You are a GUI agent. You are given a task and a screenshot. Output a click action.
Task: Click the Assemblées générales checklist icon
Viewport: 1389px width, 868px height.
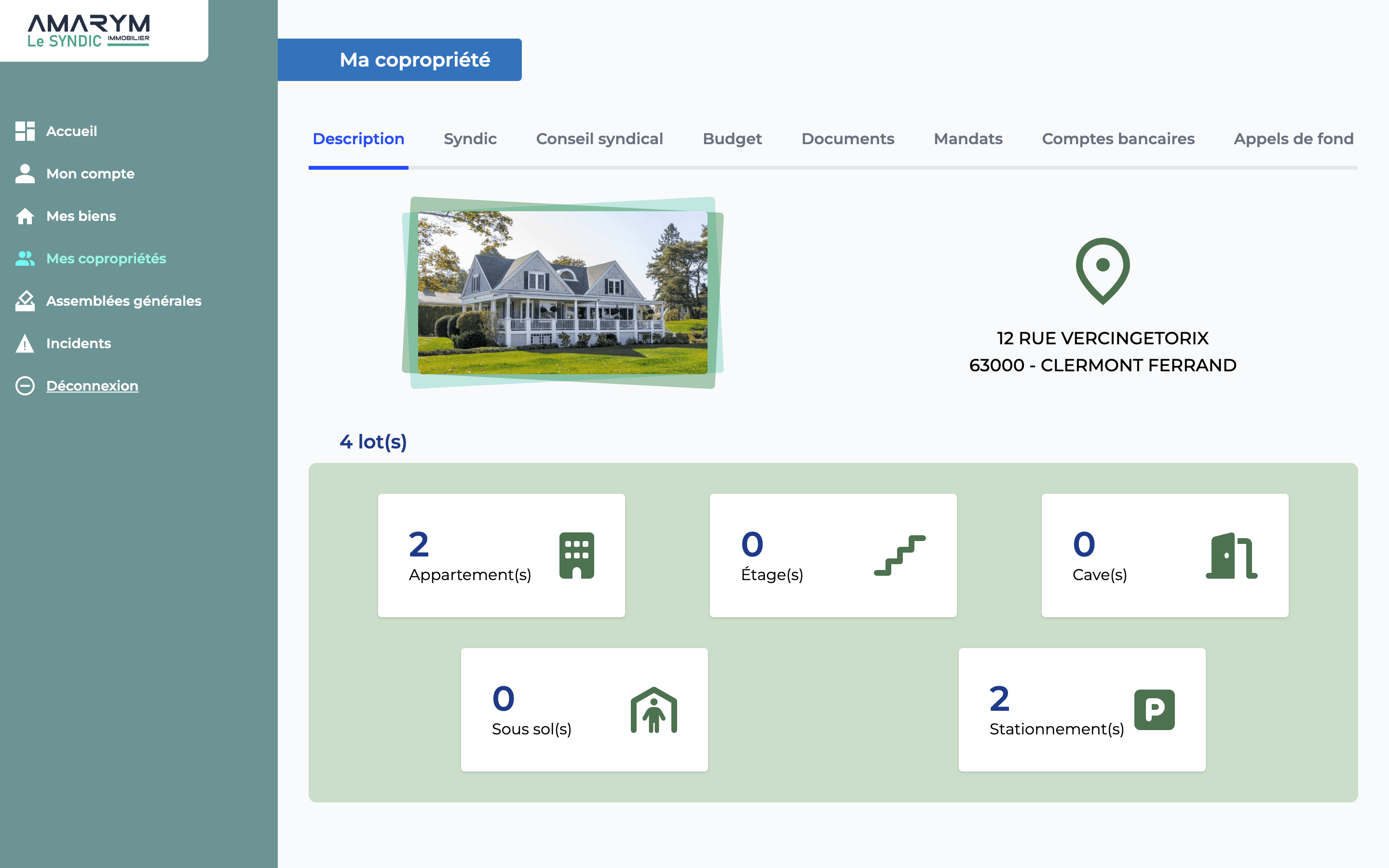coord(25,301)
